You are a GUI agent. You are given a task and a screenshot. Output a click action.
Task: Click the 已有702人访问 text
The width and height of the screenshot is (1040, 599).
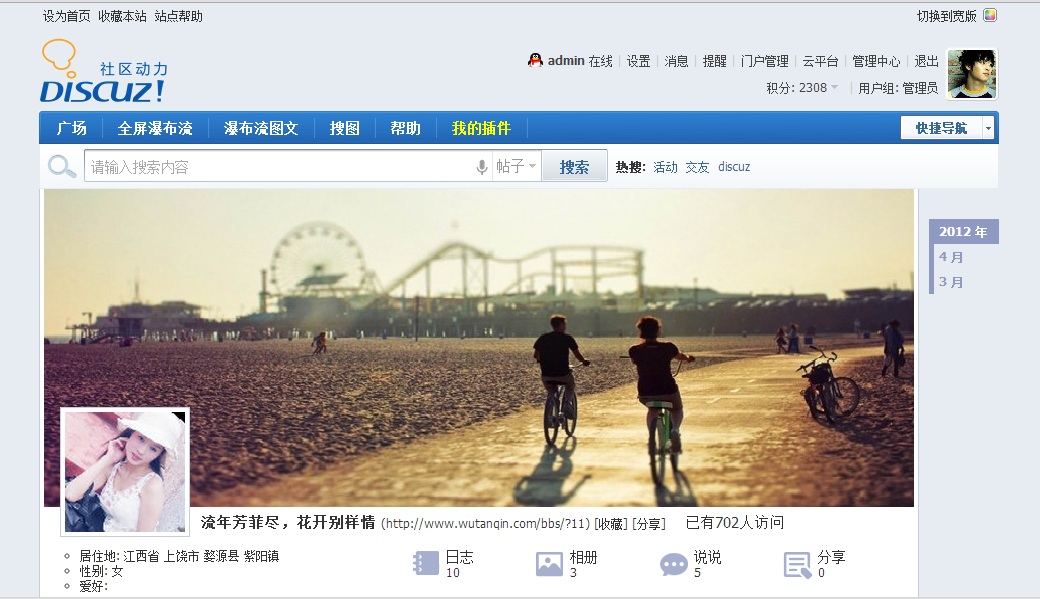point(735,523)
